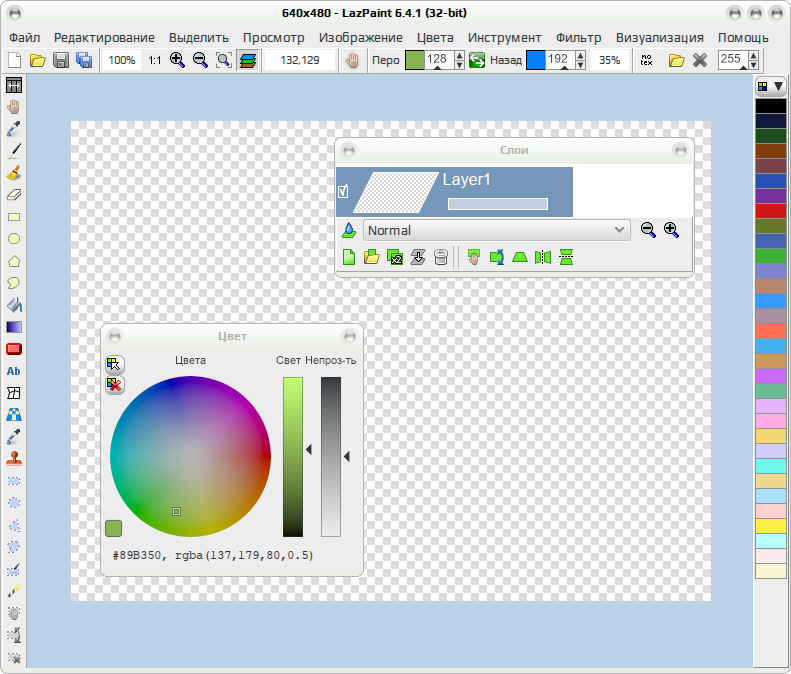
Task: Duplicate the layer with the x2 icon
Action: pyautogui.click(x=394, y=257)
